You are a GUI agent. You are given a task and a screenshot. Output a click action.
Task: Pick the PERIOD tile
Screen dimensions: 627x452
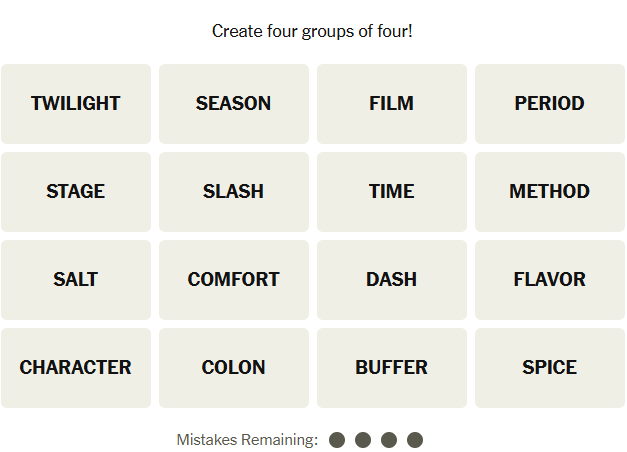tap(550, 104)
